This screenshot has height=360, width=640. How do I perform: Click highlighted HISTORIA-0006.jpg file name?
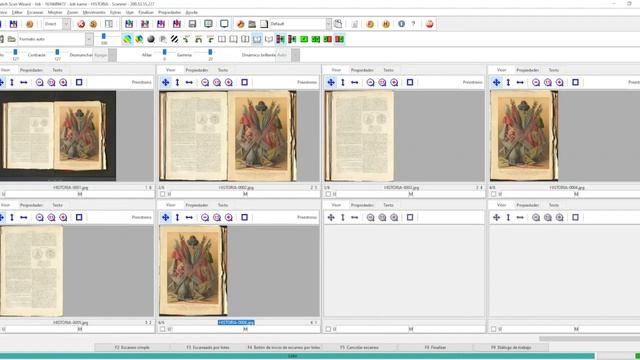(236, 322)
